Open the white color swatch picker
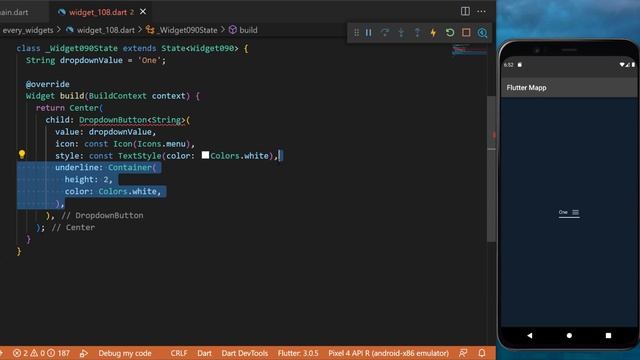This screenshot has height=360, width=640. 205,155
